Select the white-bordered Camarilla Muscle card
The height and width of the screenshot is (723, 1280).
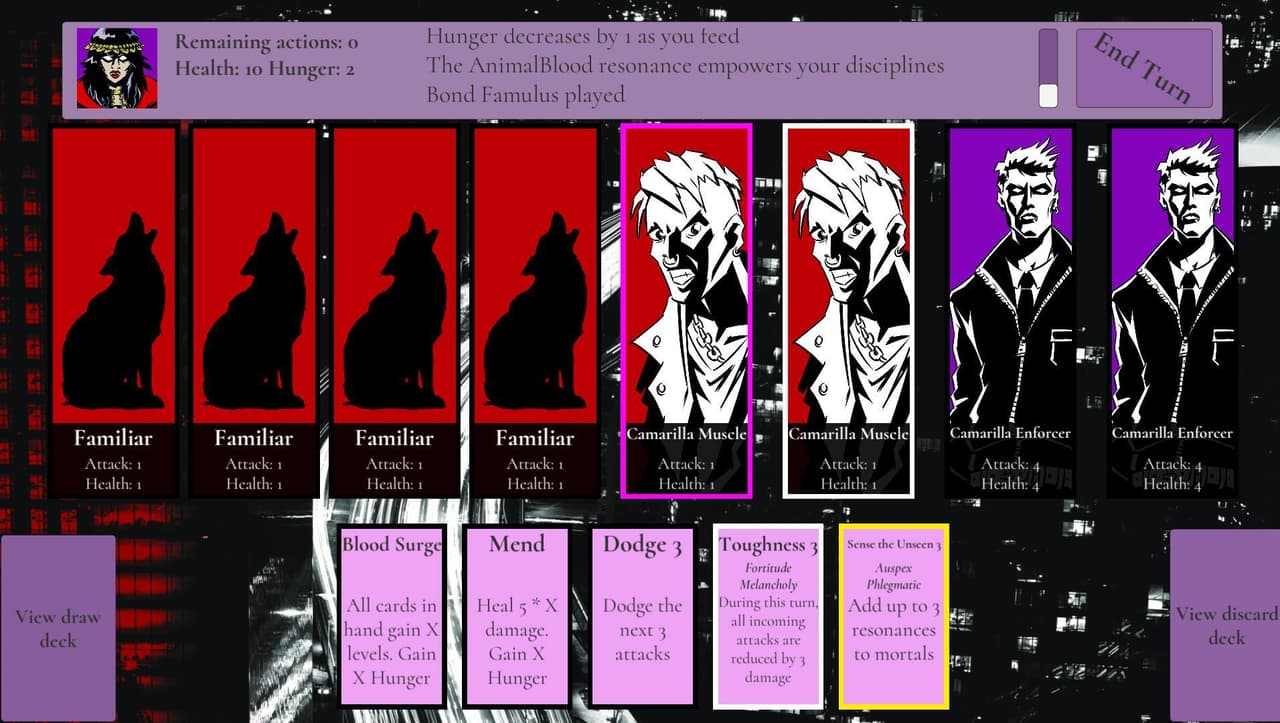click(848, 310)
